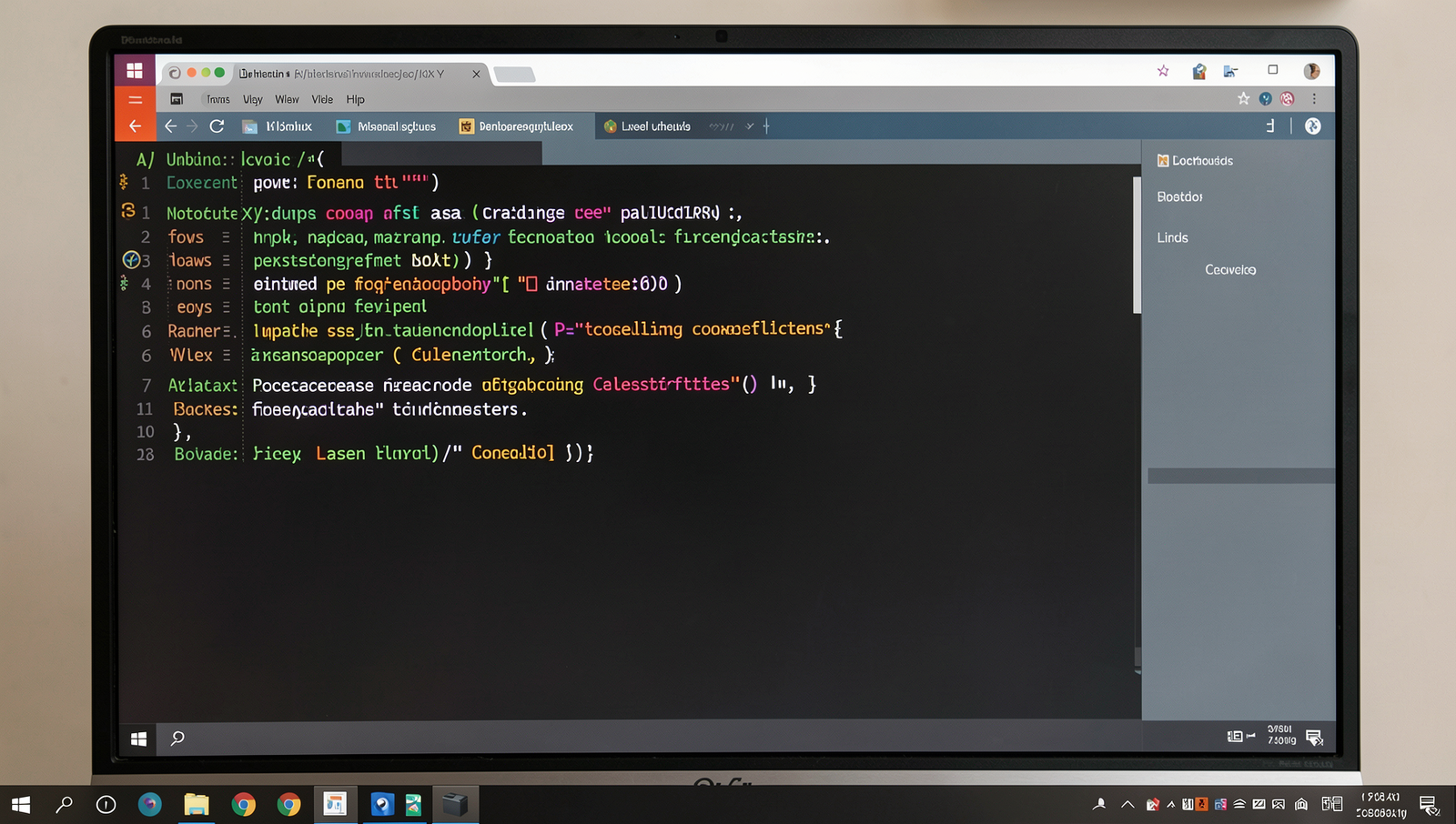Screen dimensions: 1456x824
Task: Show hidden tray icons on the bottom taskbar
Action: (x=1127, y=804)
